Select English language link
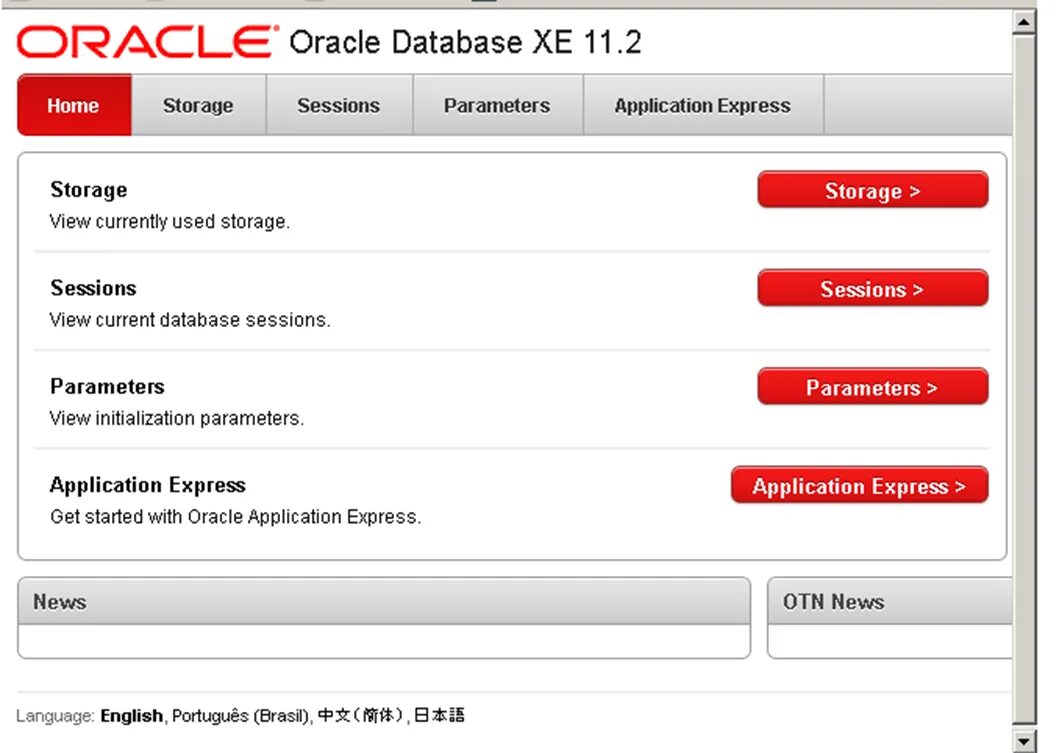Image resolution: width=1059 pixels, height=753 pixels. pyautogui.click(x=131, y=716)
